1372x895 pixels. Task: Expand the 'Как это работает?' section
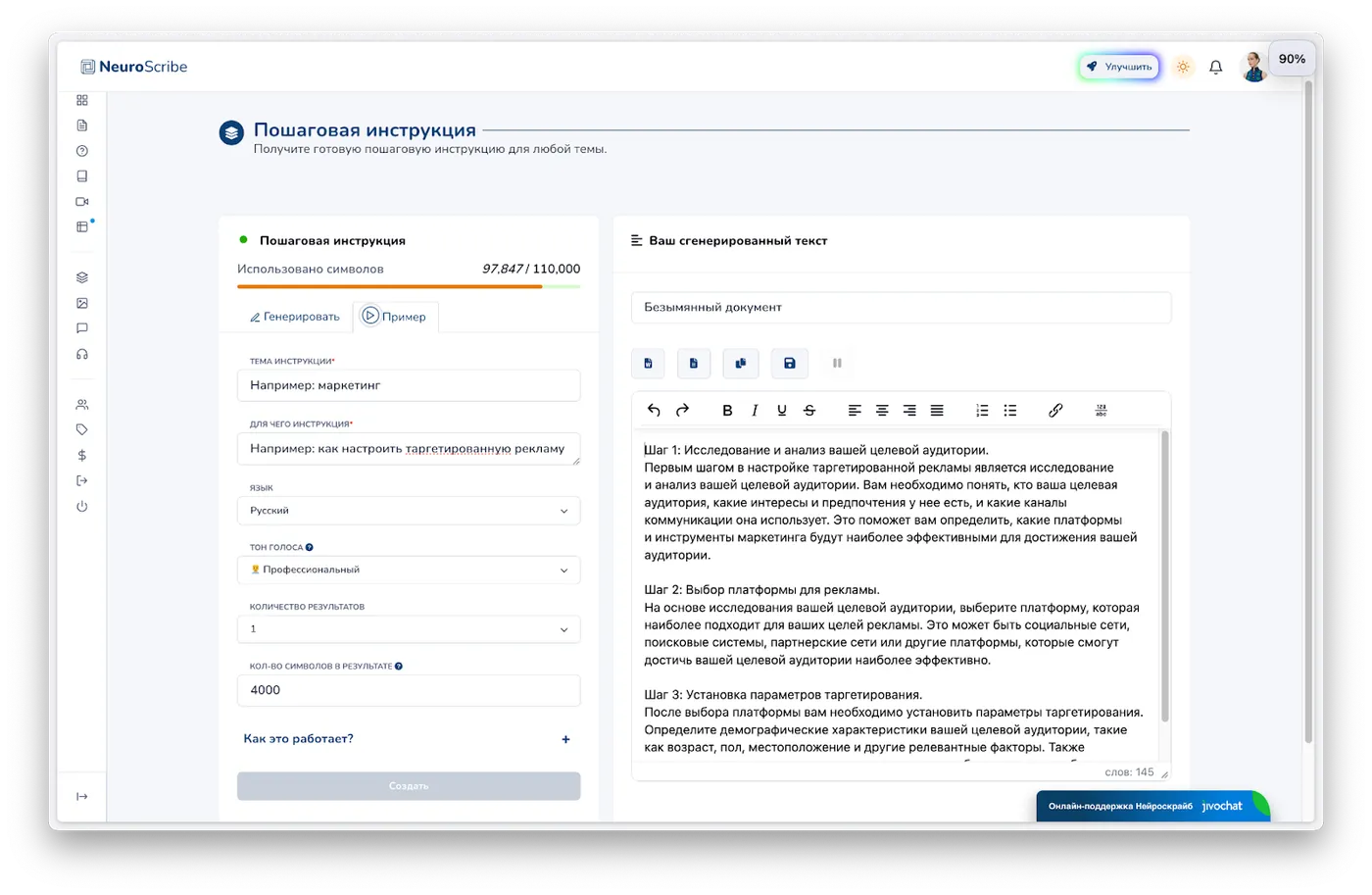point(407,739)
